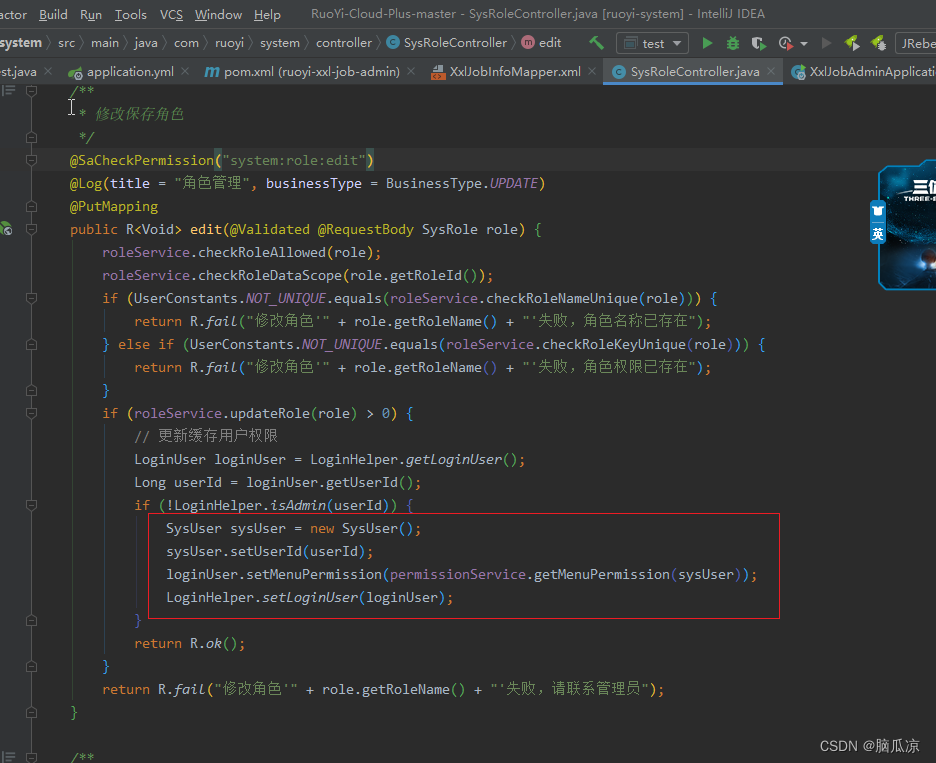Collapse the updateRole if-block fold marker
The height and width of the screenshot is (763, 936).
32,413
